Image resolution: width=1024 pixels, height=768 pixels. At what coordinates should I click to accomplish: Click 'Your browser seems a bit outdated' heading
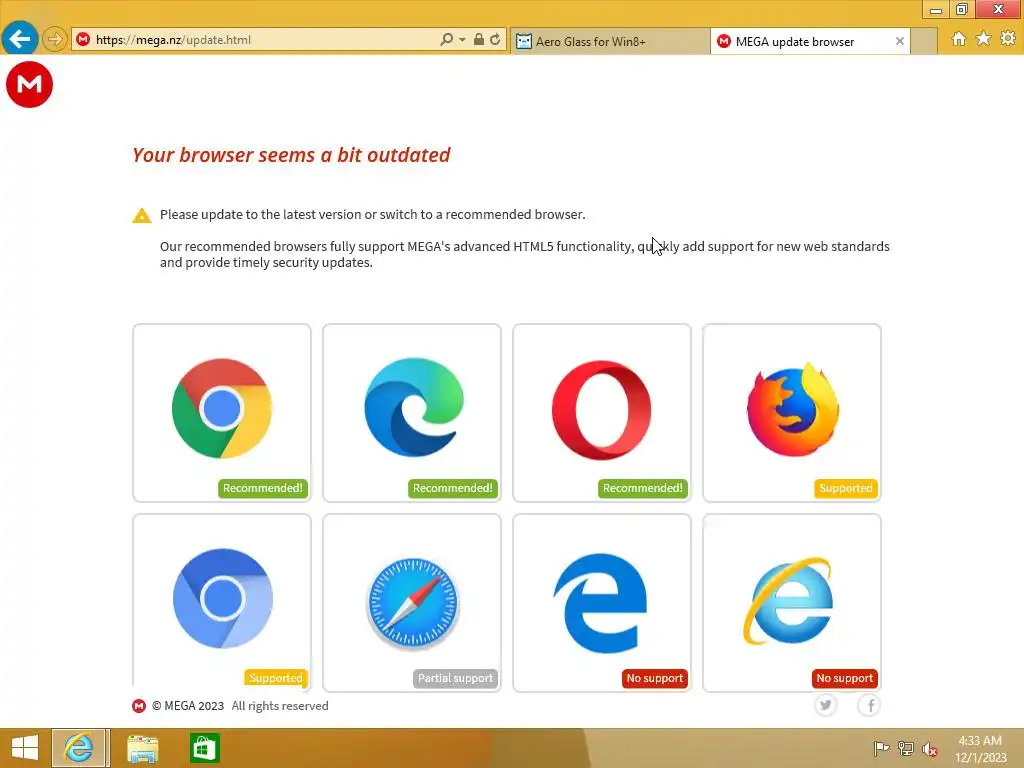pos(291,155)
